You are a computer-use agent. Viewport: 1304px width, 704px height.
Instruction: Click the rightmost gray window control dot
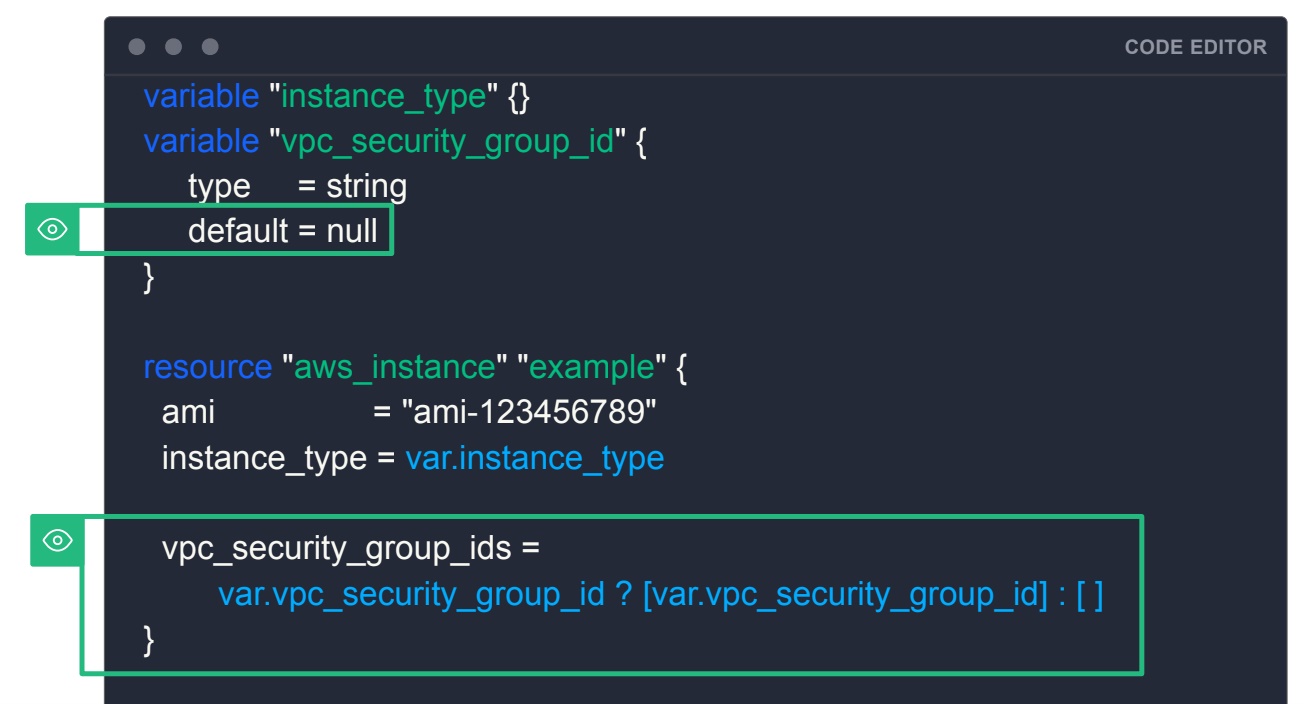pos(210,47)
